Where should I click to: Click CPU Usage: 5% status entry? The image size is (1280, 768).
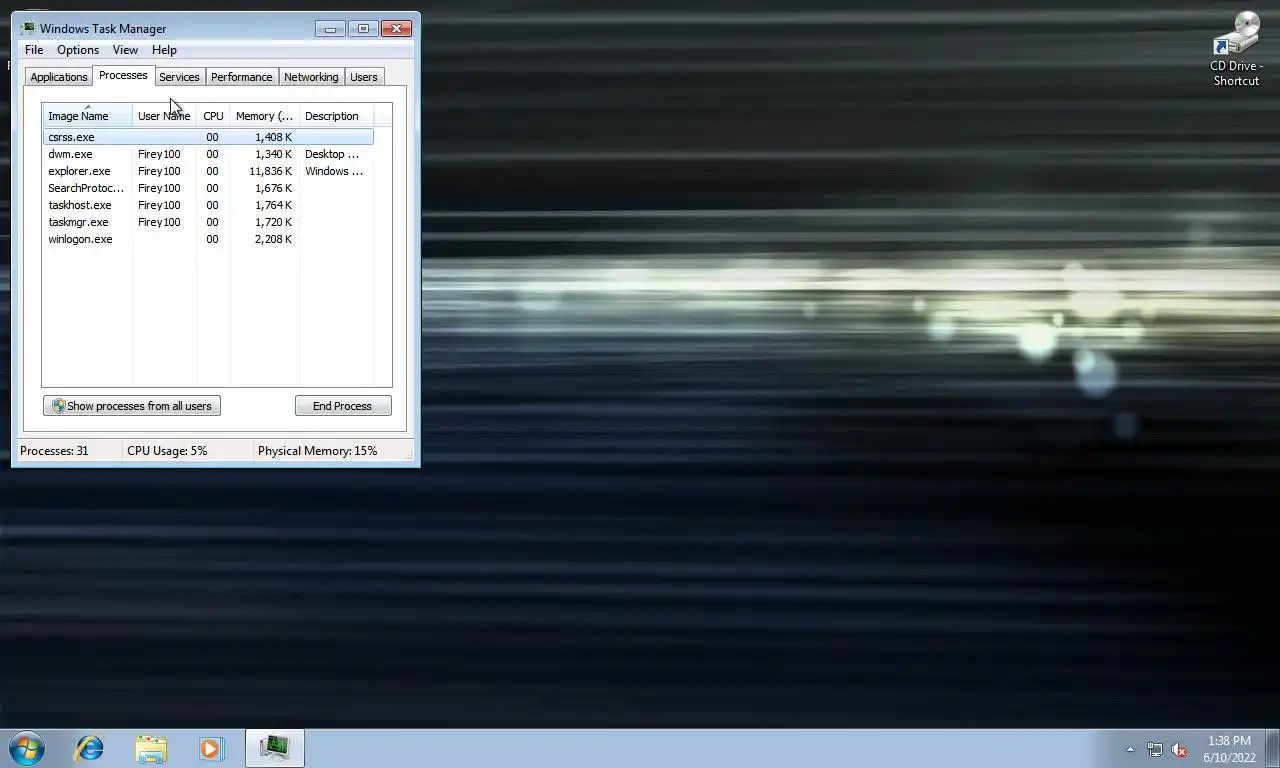pyautogui.click(x=167, y=451)
